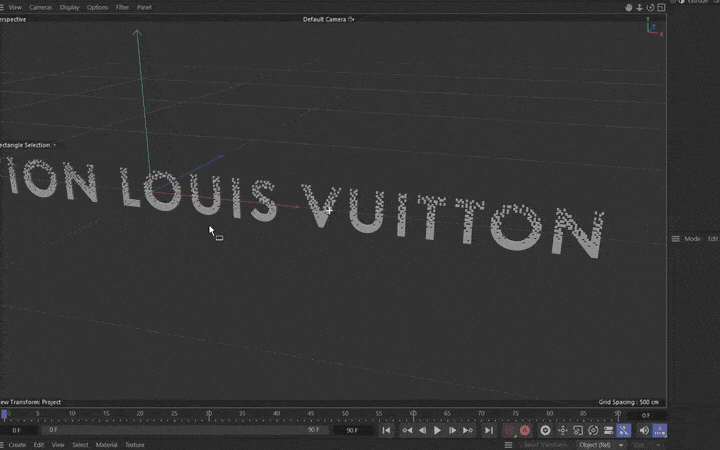Screen dimensions: 720x450
Task: Open the material manager View menu
Action: pyautogui.click(x=58, y=444)
